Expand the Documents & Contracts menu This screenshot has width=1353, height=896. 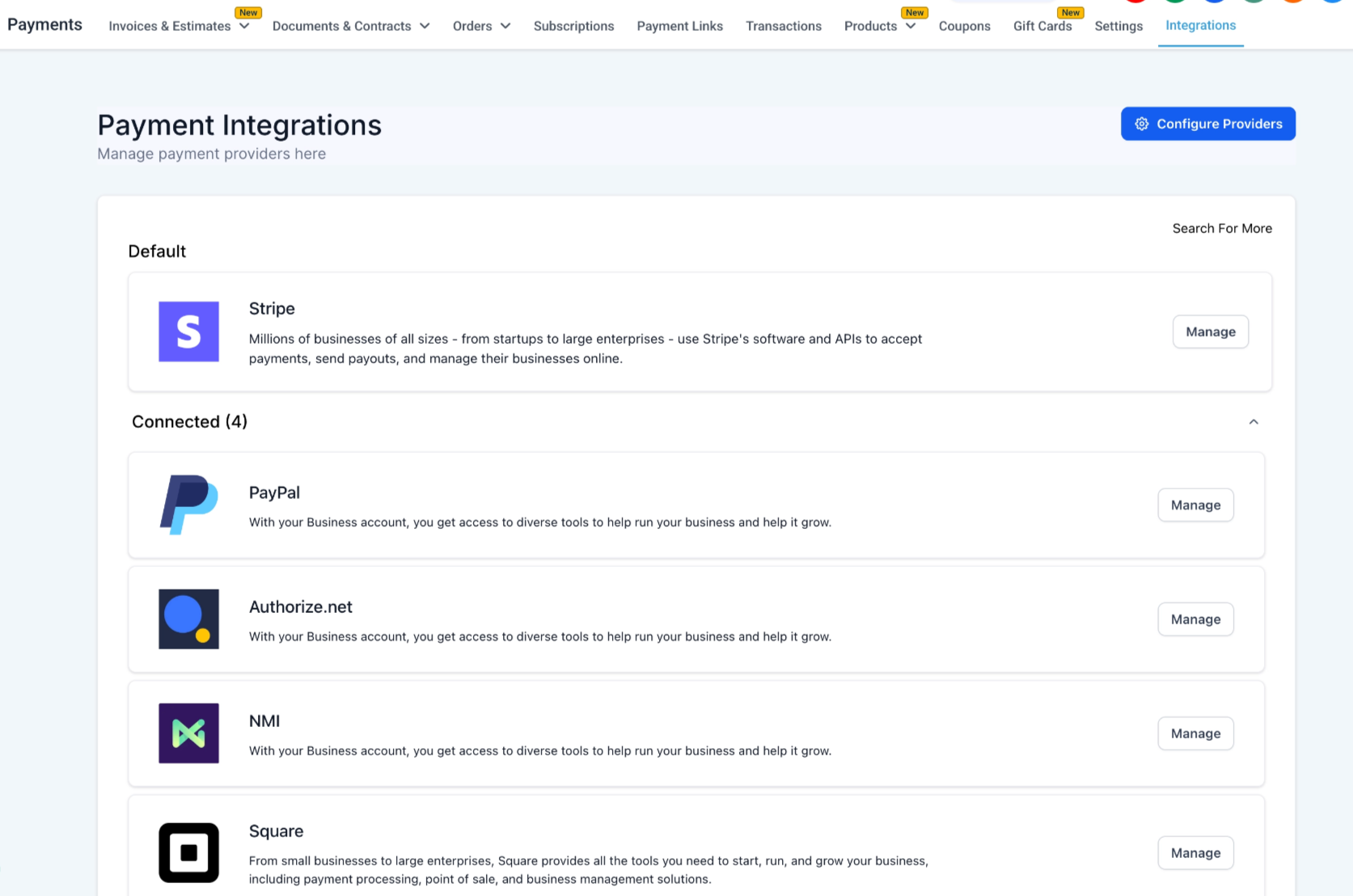click(351, 26)
